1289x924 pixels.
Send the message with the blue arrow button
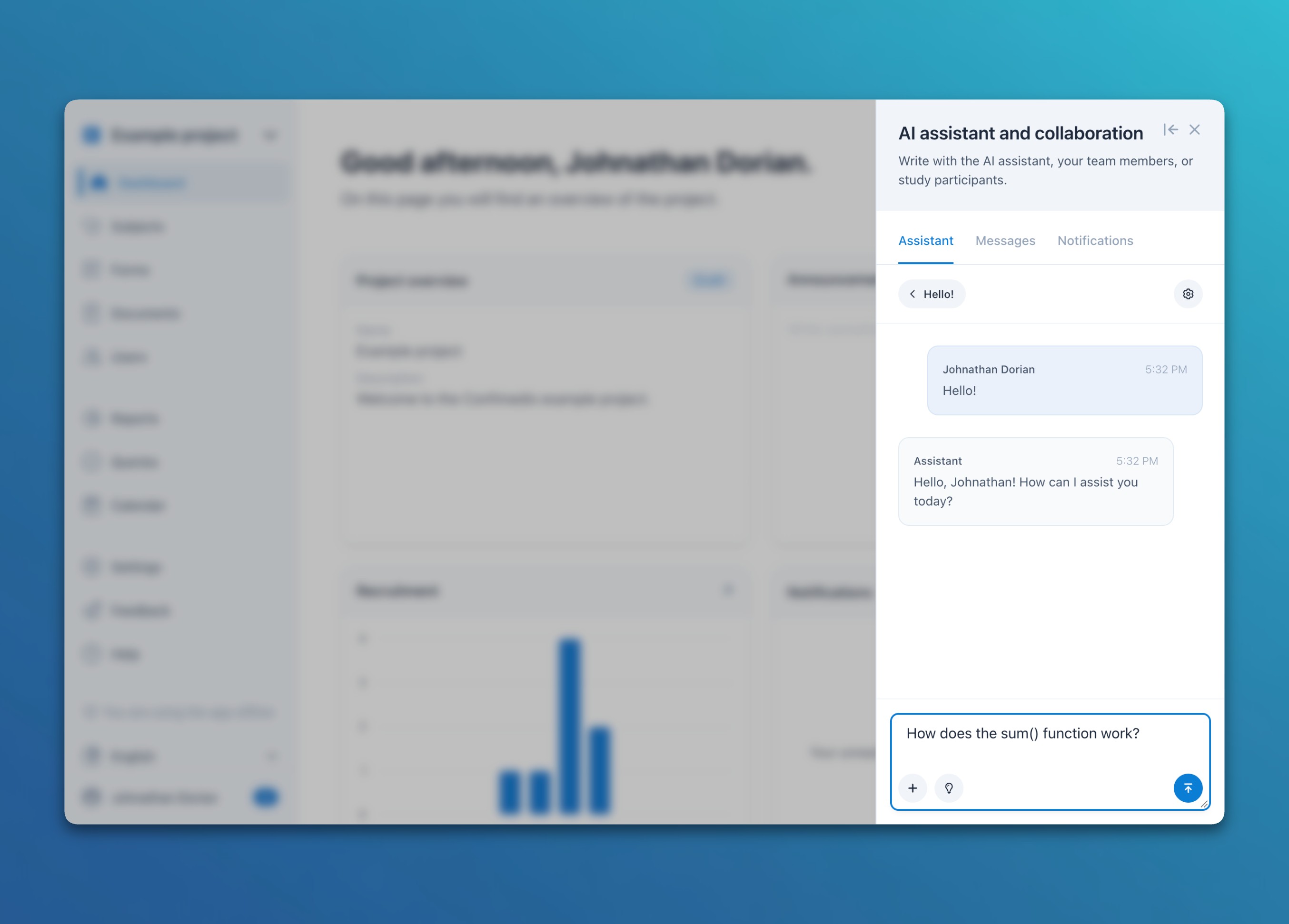click(1188, 788)
